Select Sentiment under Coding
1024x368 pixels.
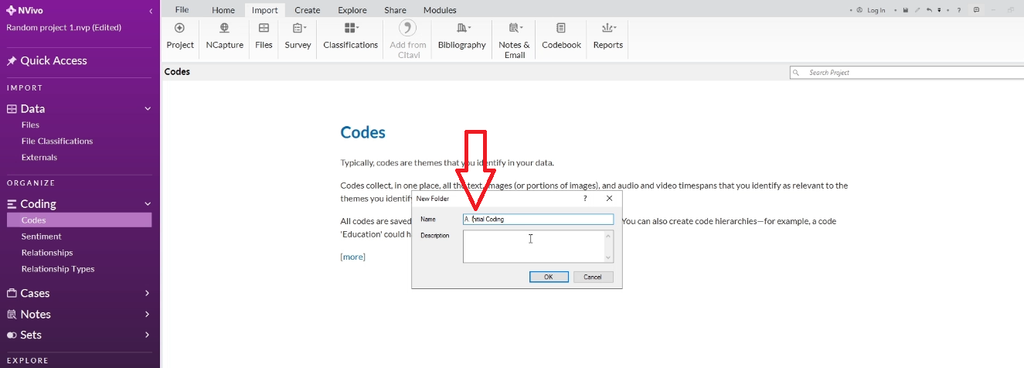(41, 236)
